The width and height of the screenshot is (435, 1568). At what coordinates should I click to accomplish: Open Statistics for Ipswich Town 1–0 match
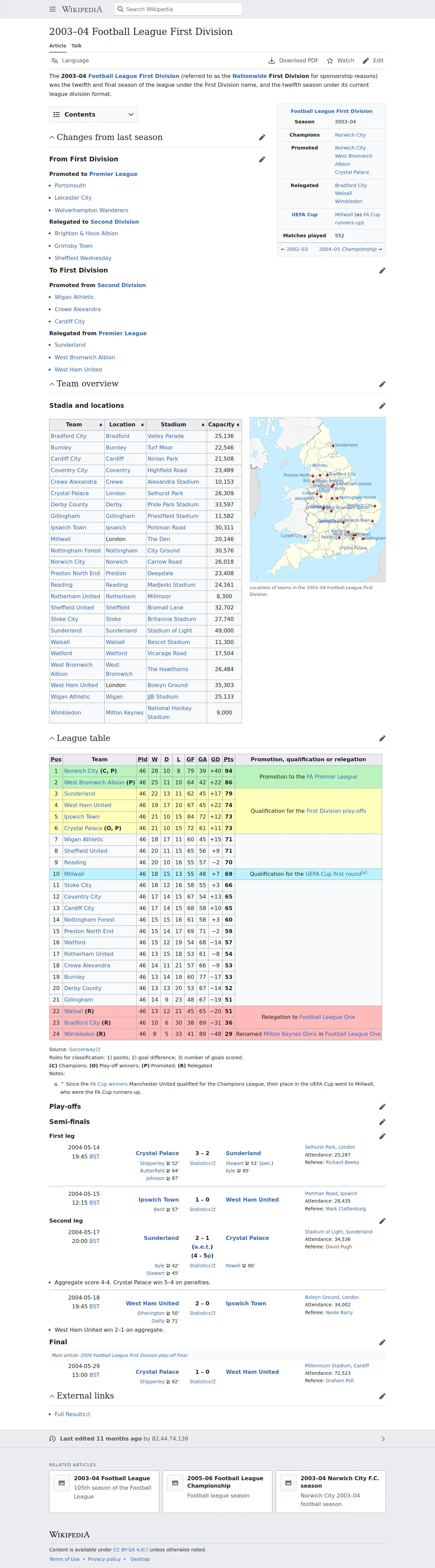click(x=202, y=1209)
